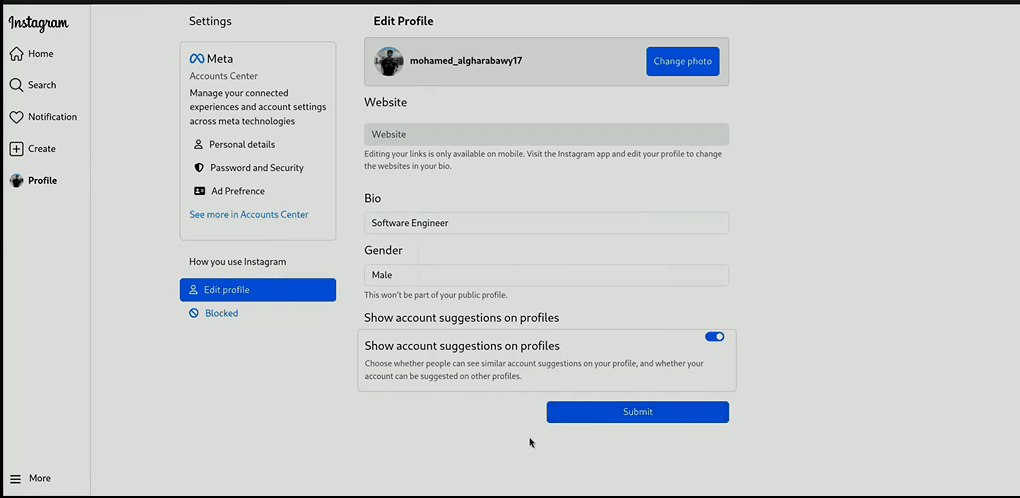
Task: Open Personal details
Action: 234,144
